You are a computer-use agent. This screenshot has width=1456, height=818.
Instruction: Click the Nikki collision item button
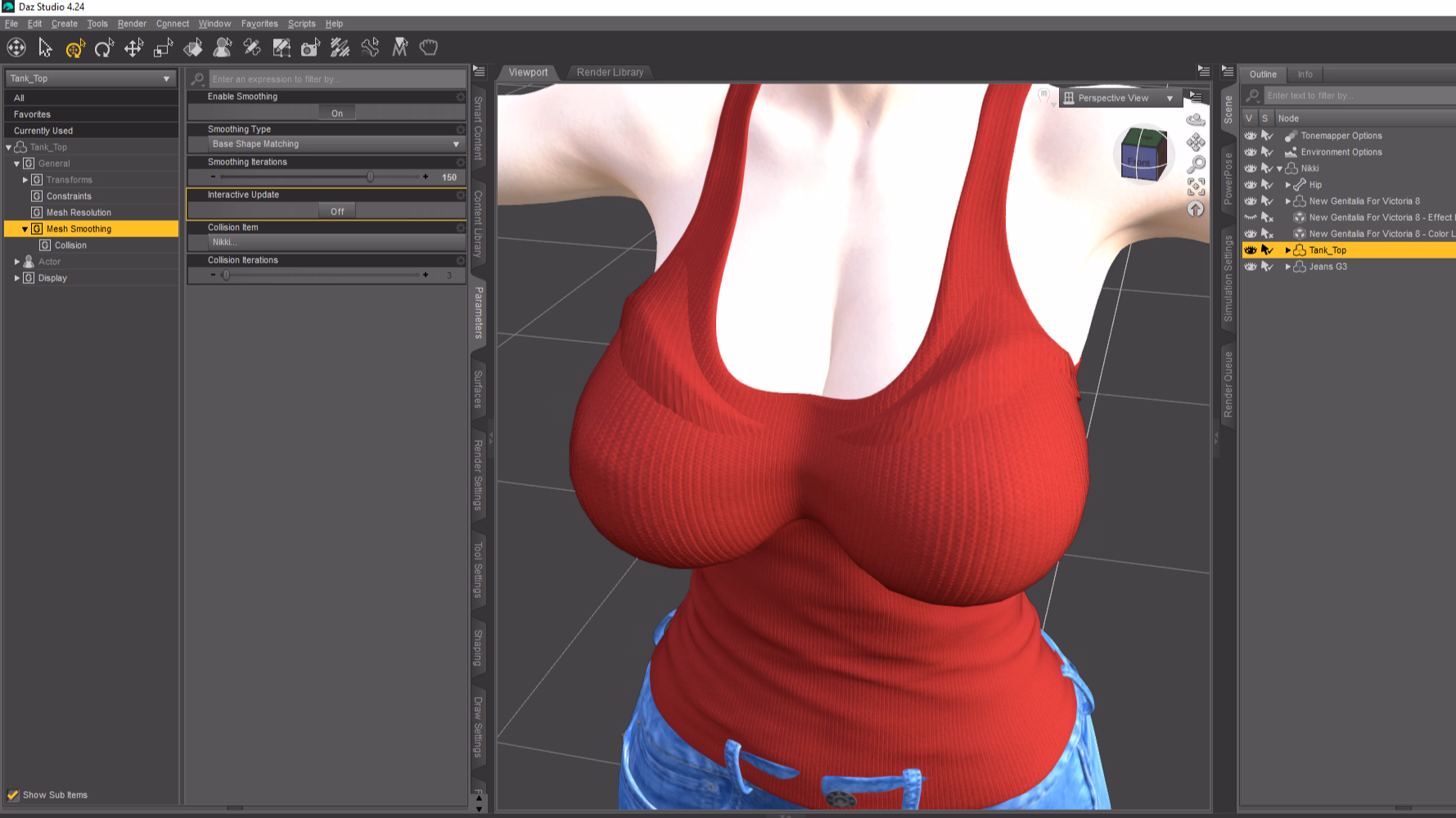tap(327, 242)
